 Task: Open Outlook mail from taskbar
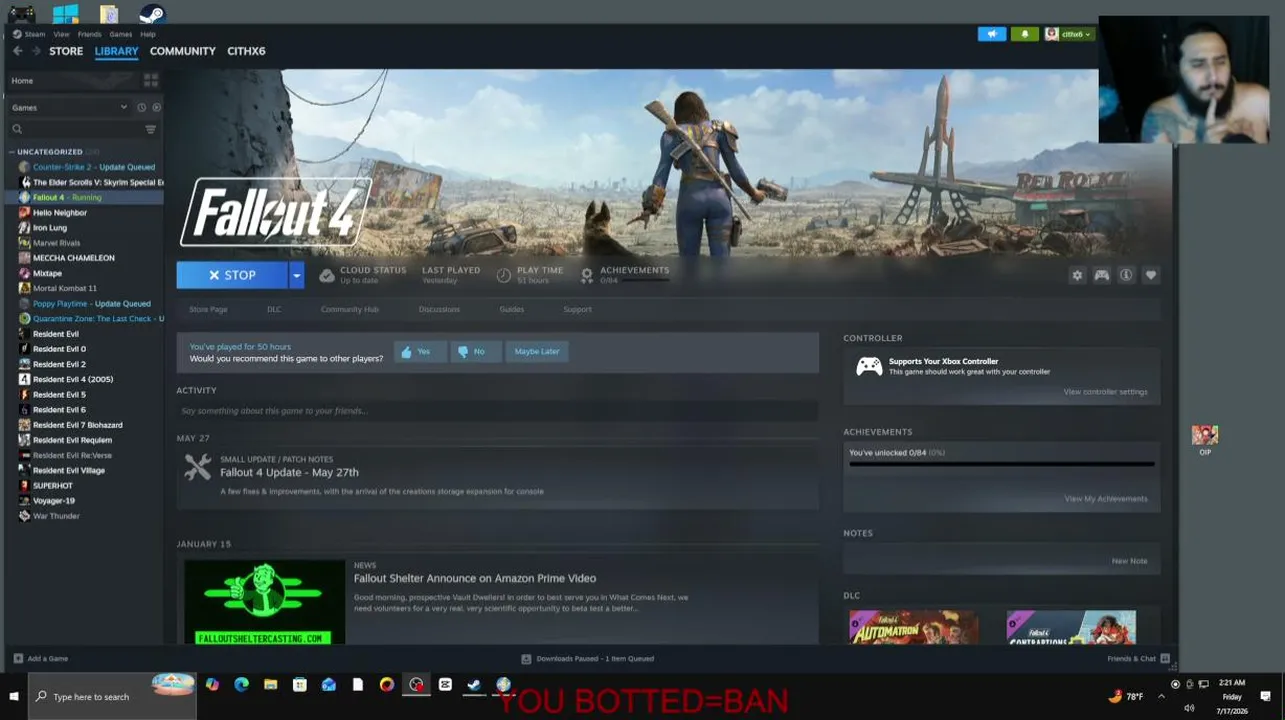(328, 685)
